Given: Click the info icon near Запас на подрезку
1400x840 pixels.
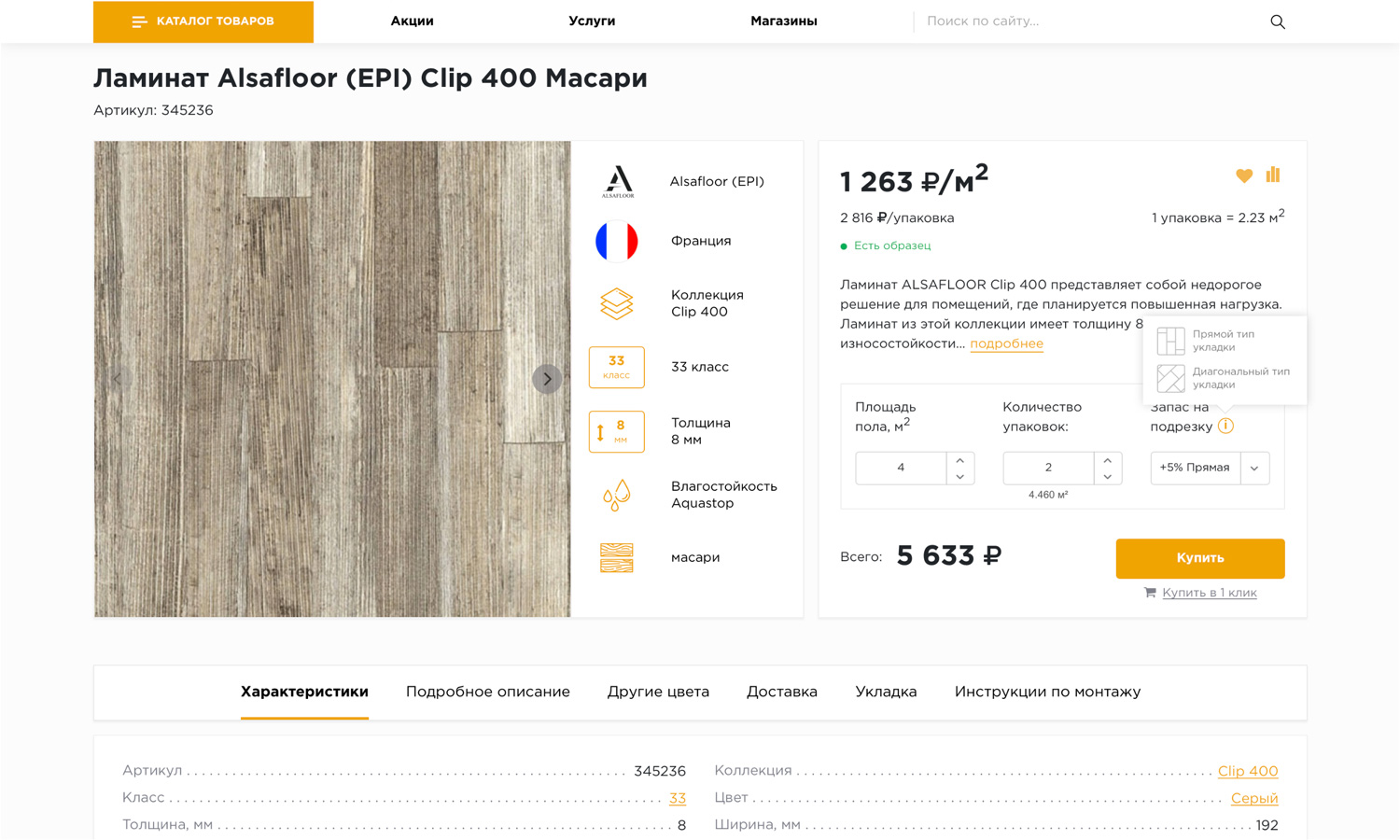Looking at the screenshot, I should [1225, 427].
